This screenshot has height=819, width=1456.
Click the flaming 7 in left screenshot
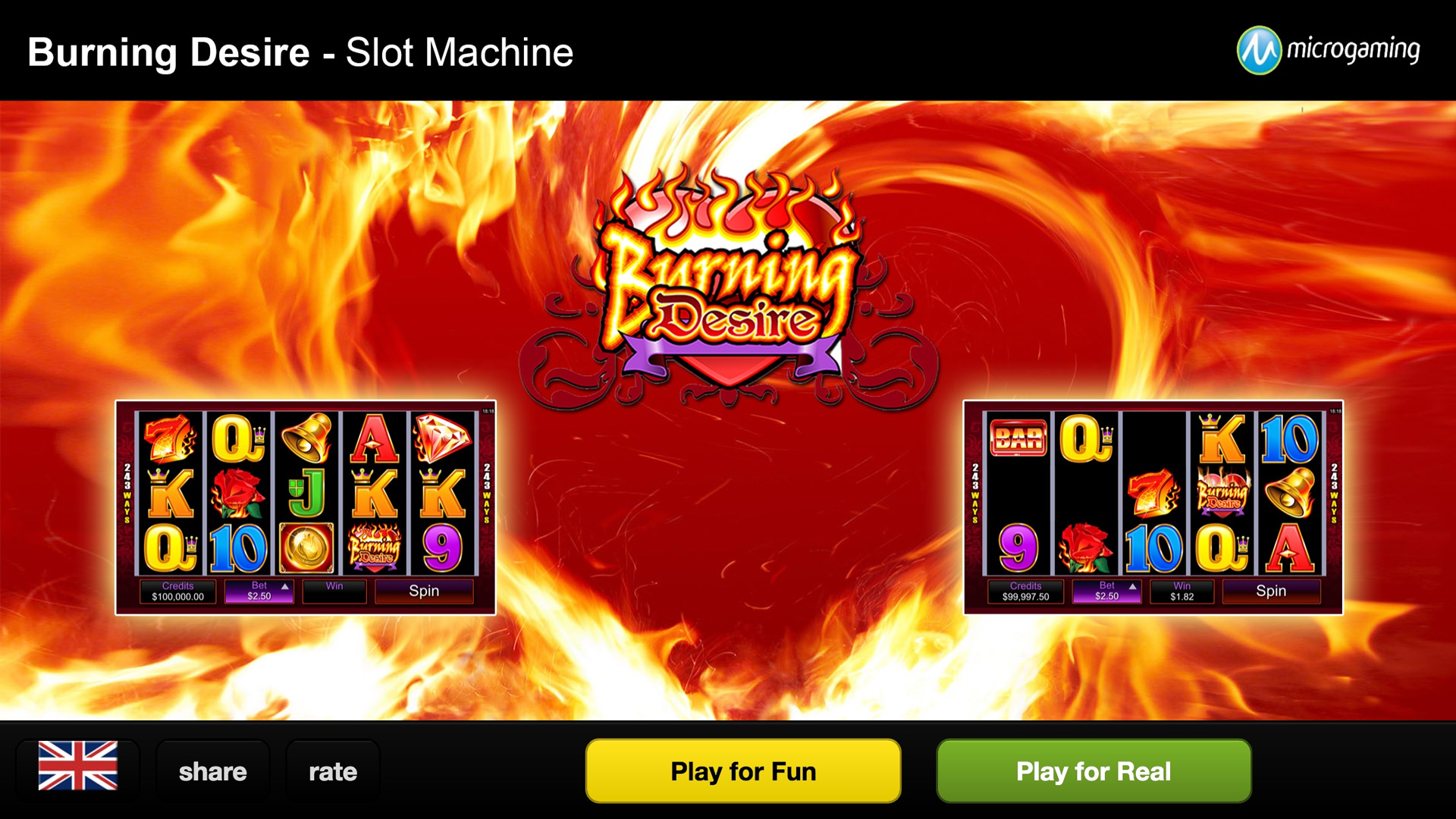[x=170, y=438]
